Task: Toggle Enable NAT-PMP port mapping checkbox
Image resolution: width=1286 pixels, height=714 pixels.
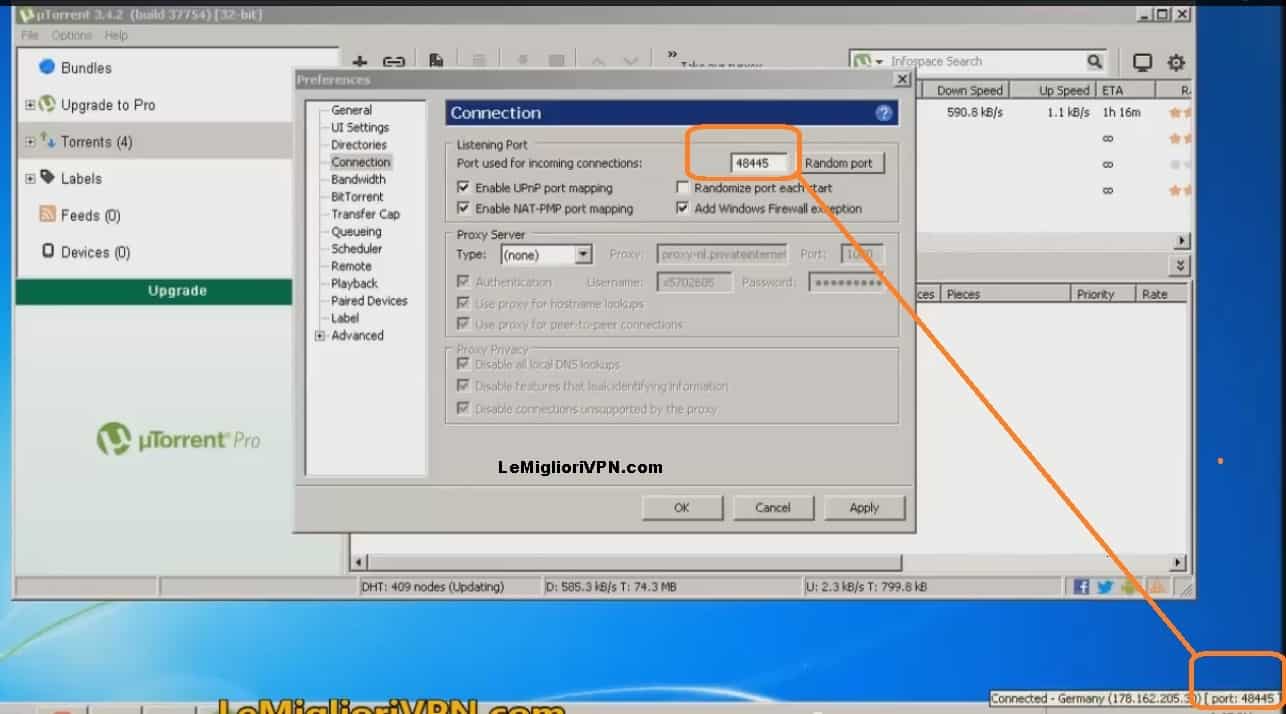Action: [x=463, y=208]
